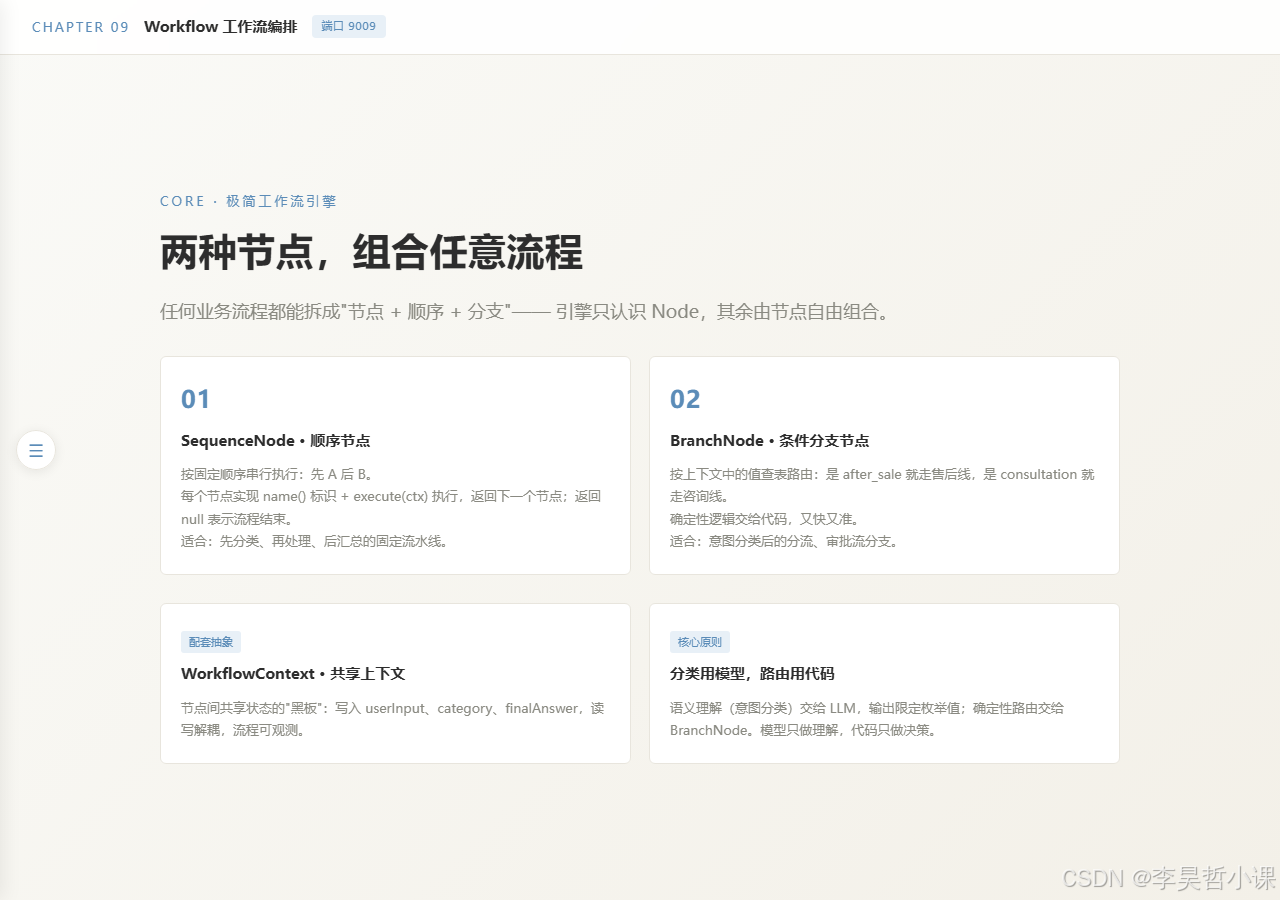
Task: Click the CORE · 极简工作流引擎 subtitle
Action: [248, 201]
